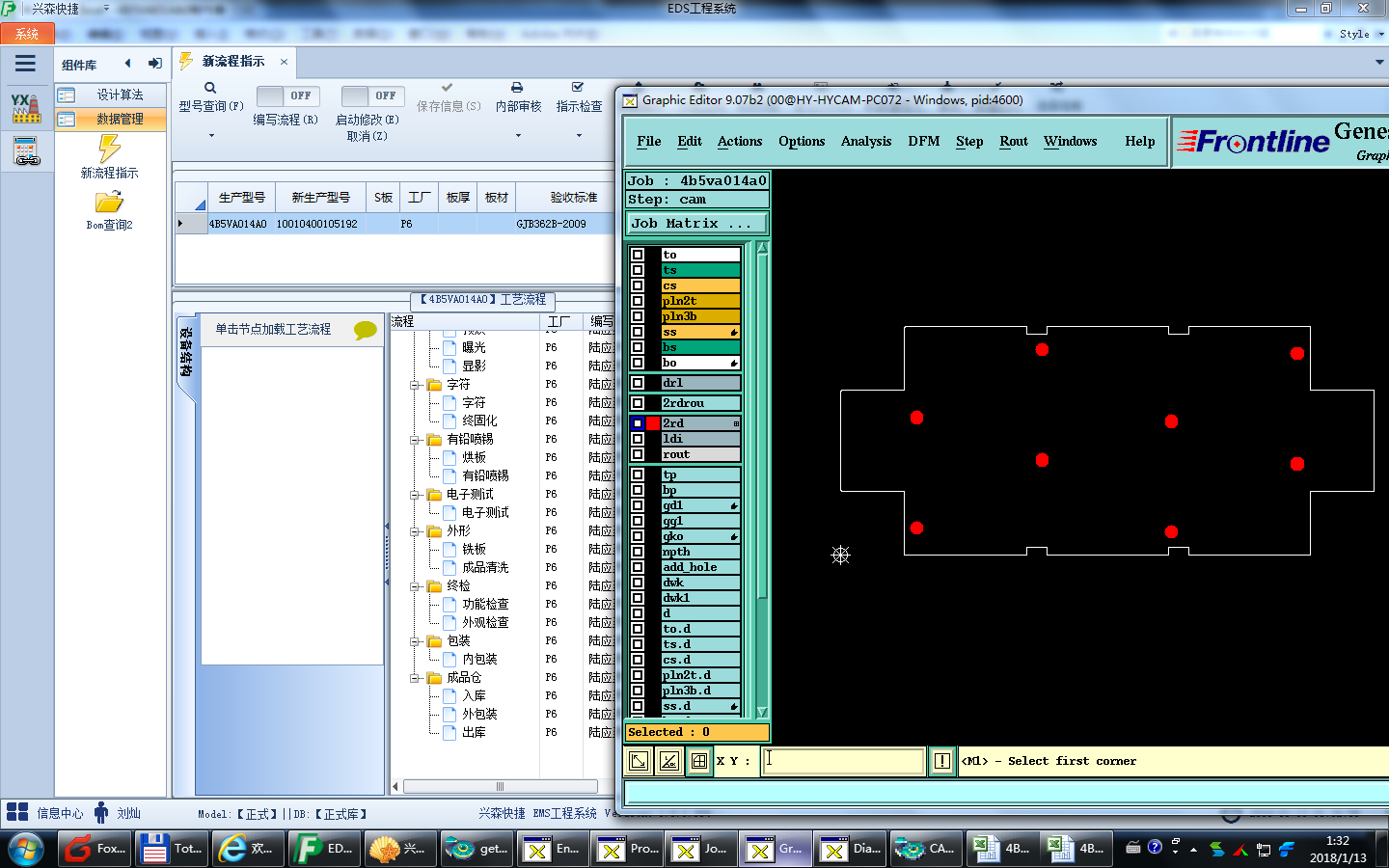
Task: Collapse the 终检 tree folder
Action: (x=416, y=586)
